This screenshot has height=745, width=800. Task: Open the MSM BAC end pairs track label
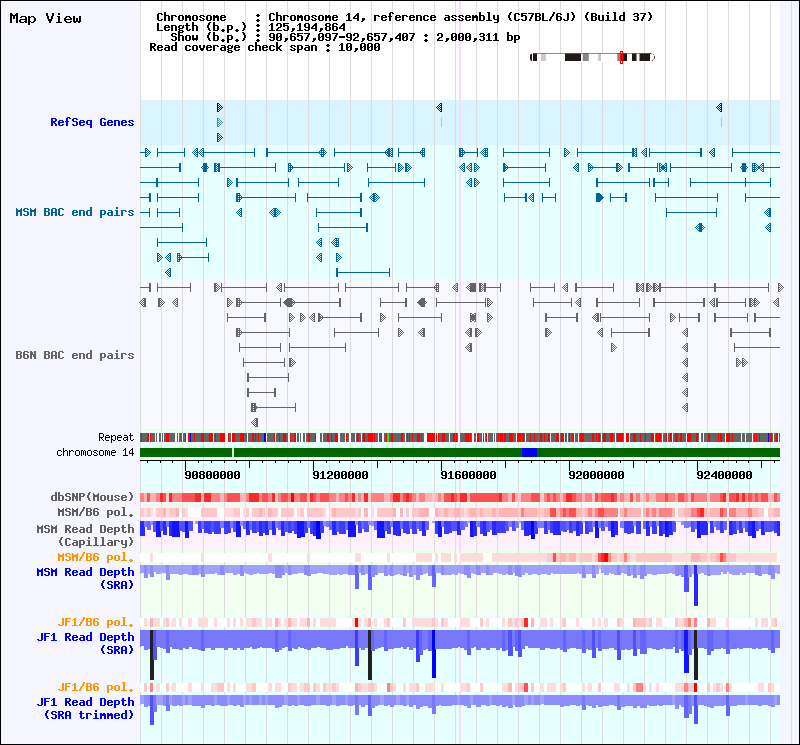click(74, 212)
